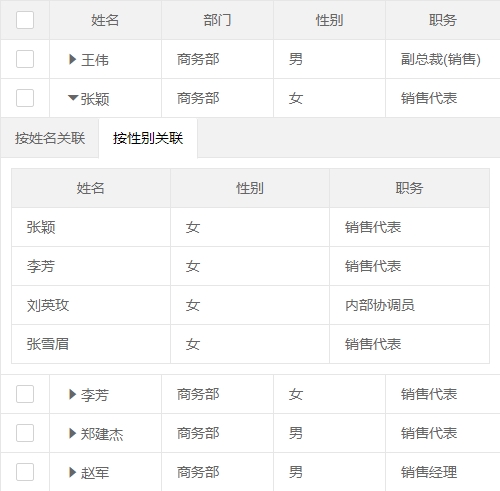Expand the 李芳 row in main table
This screenshot has height=491, width=500.
72,394
